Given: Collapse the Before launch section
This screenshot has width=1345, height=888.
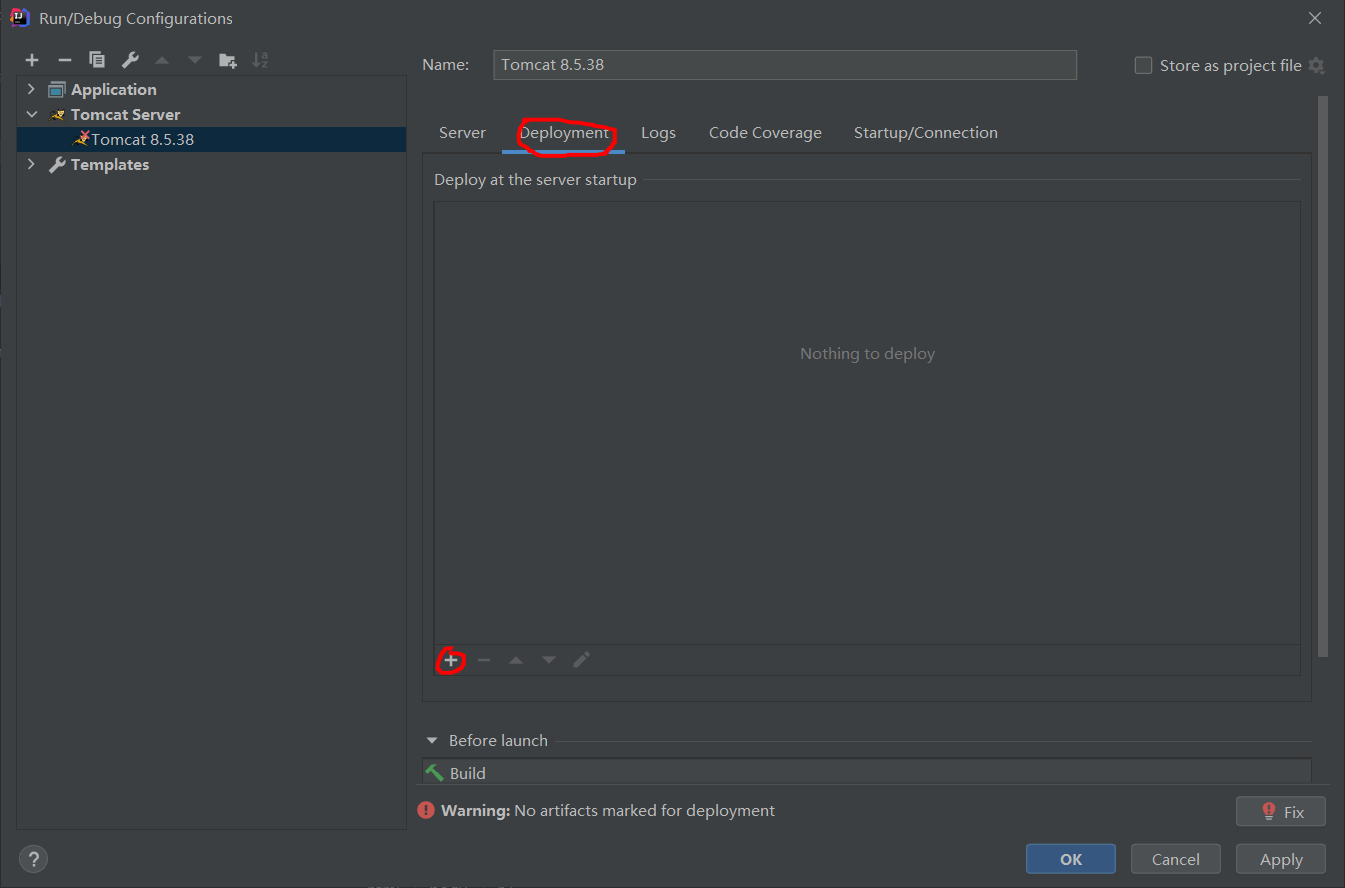Looking at the screenshot, I should [x=432, y=740].
